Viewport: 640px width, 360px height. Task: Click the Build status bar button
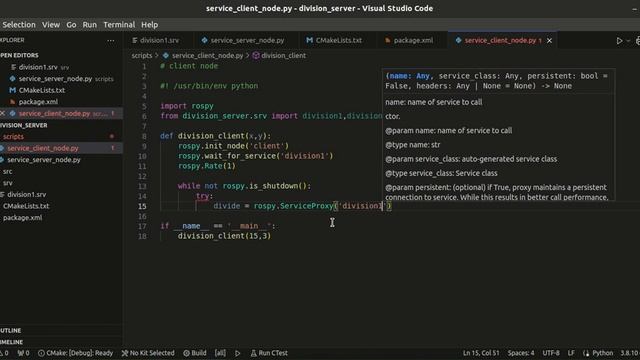click(195, 353)
